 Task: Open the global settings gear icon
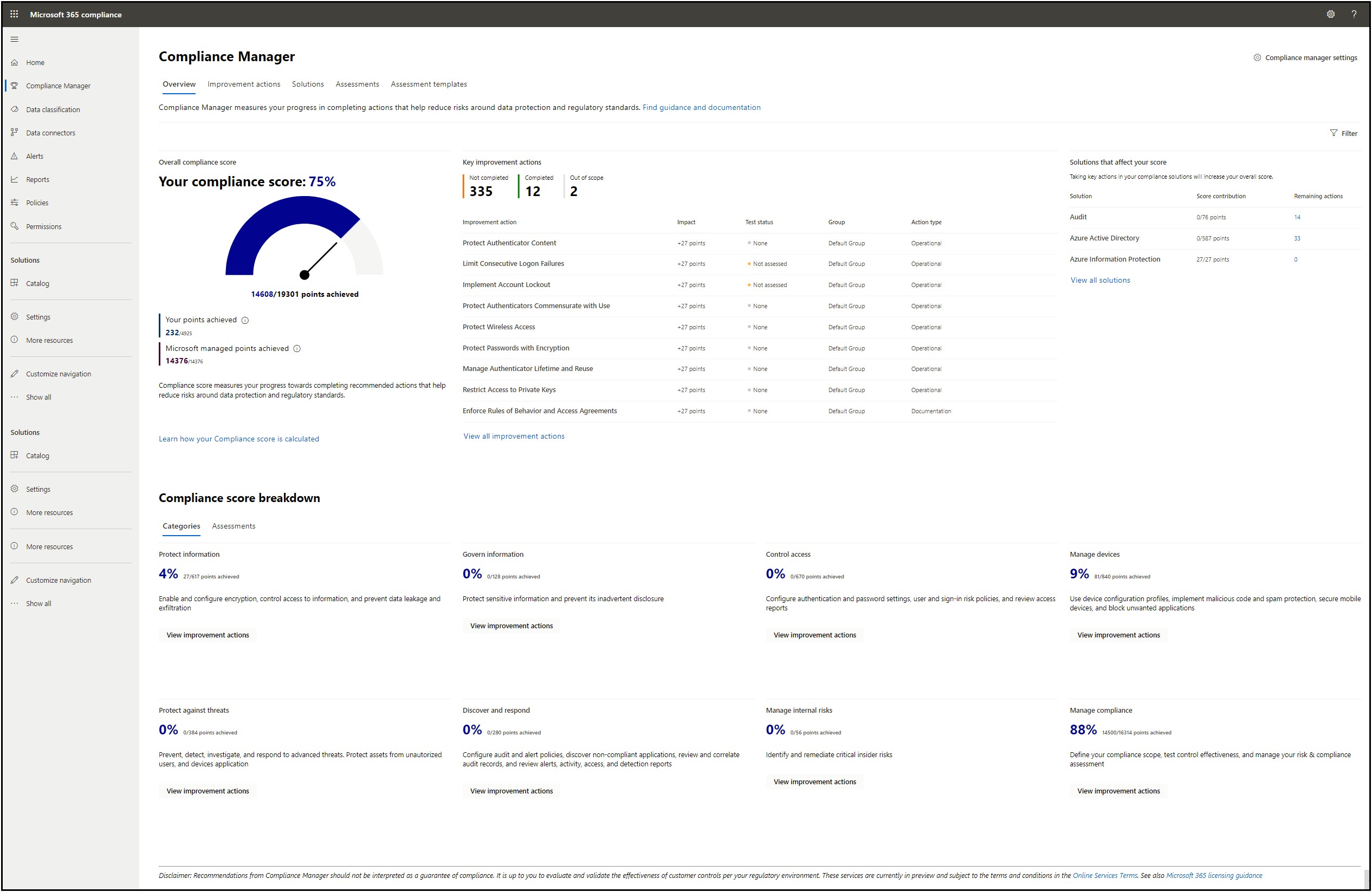tap(1330, 14)
